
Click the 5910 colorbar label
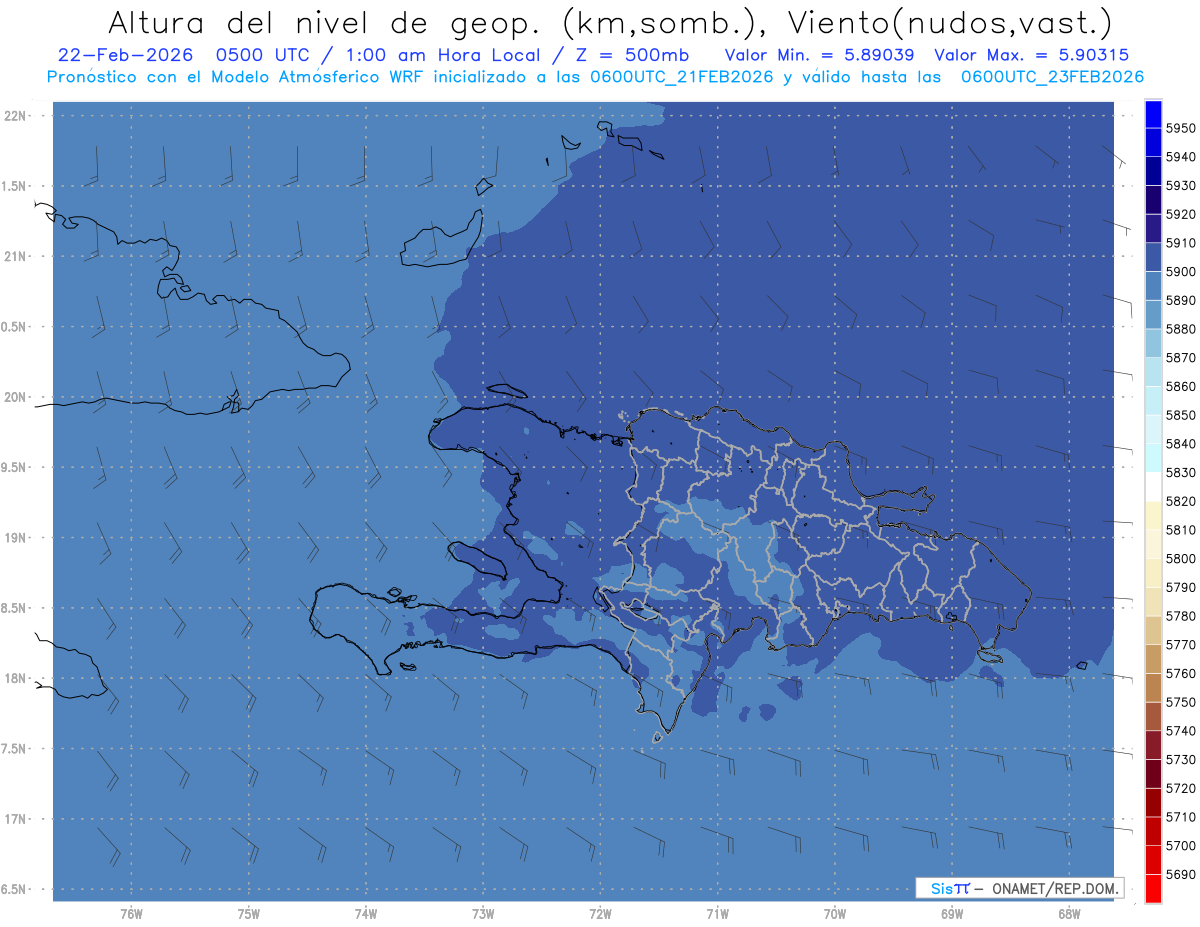pos(1180,243)
